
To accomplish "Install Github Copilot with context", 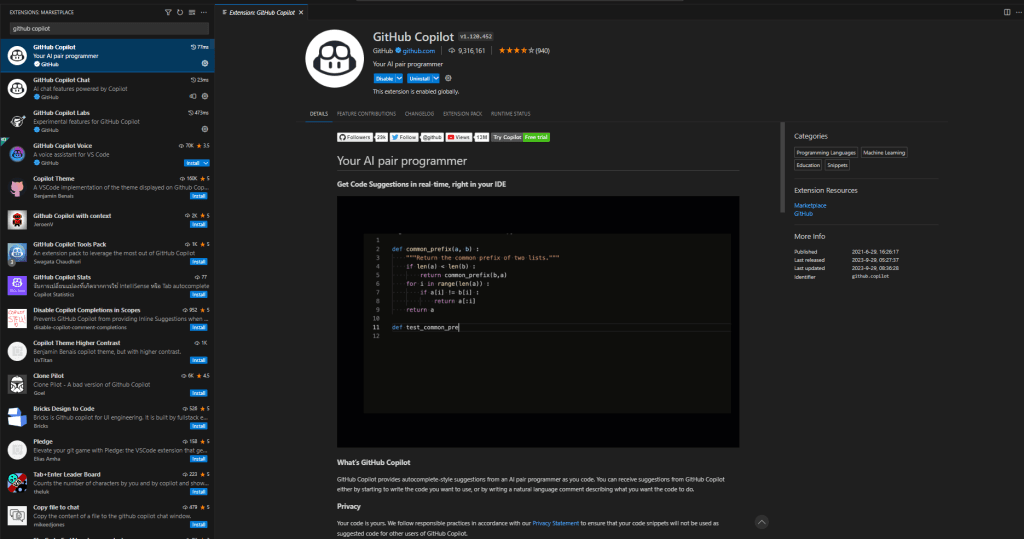I will [199, 224].
